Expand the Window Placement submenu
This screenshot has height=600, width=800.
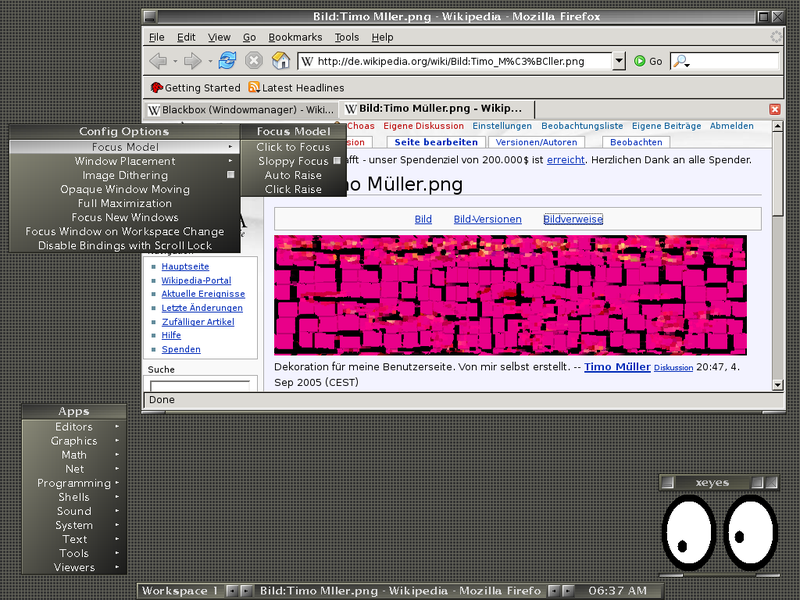pyautogui.click(x=125, y=160)
